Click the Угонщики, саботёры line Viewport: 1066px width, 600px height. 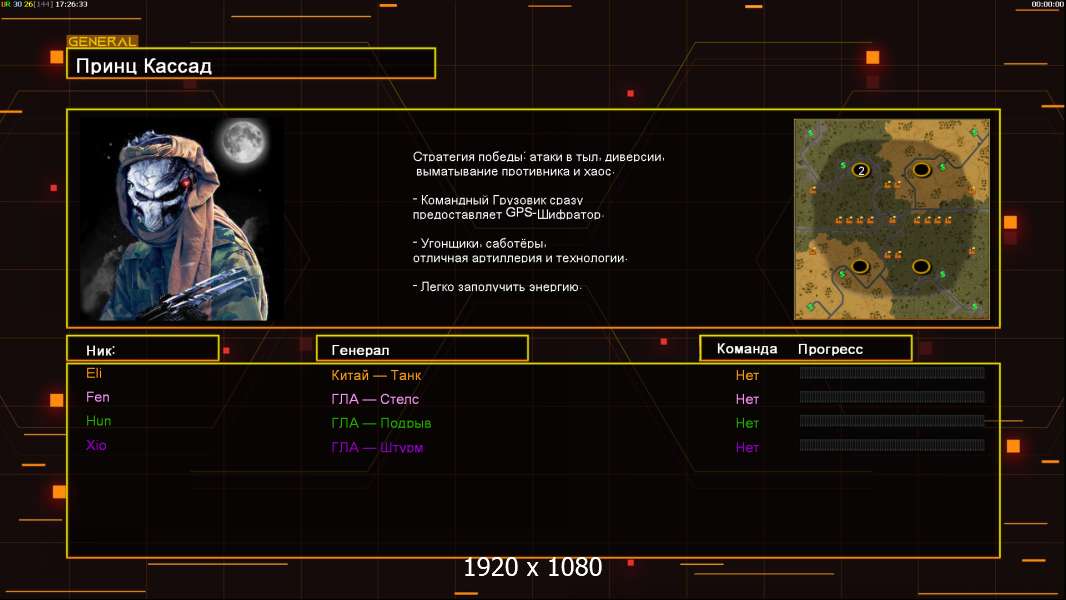(479, 243)
